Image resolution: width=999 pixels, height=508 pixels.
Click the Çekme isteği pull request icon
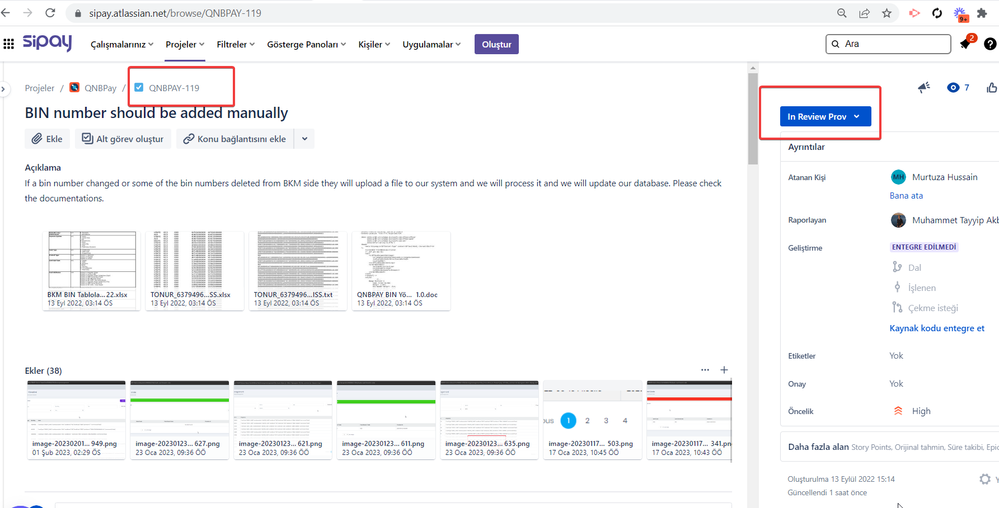(x=897, y=308)
